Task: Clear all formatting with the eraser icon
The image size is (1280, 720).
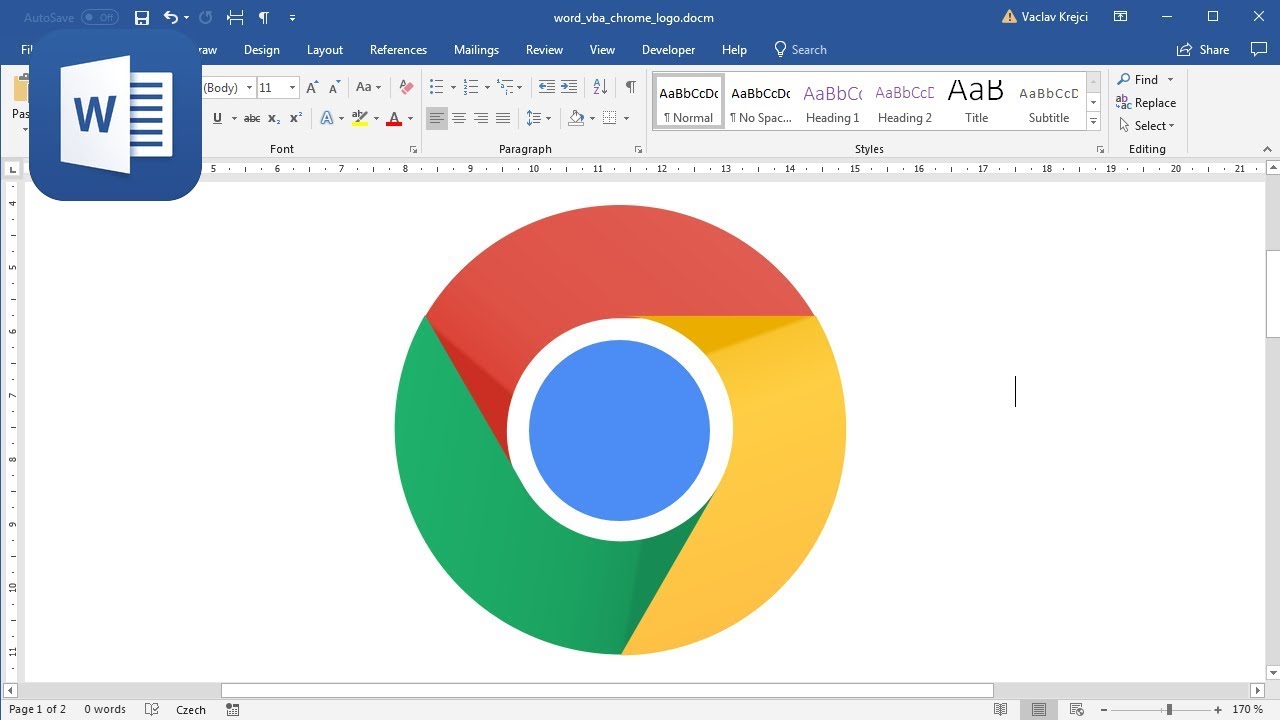Action: (406, 88)
